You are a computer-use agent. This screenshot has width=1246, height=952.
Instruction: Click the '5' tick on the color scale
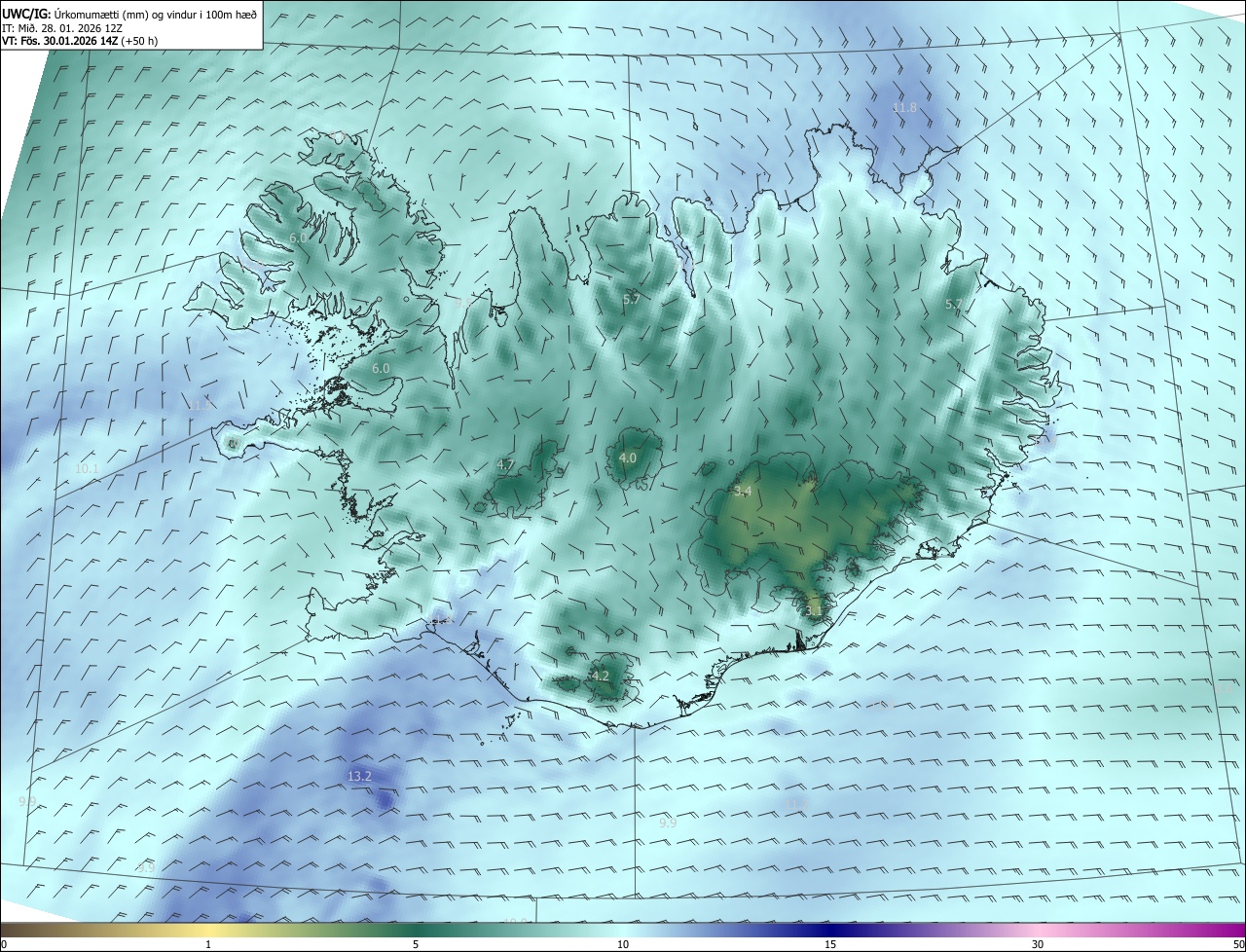pos(416,945)
